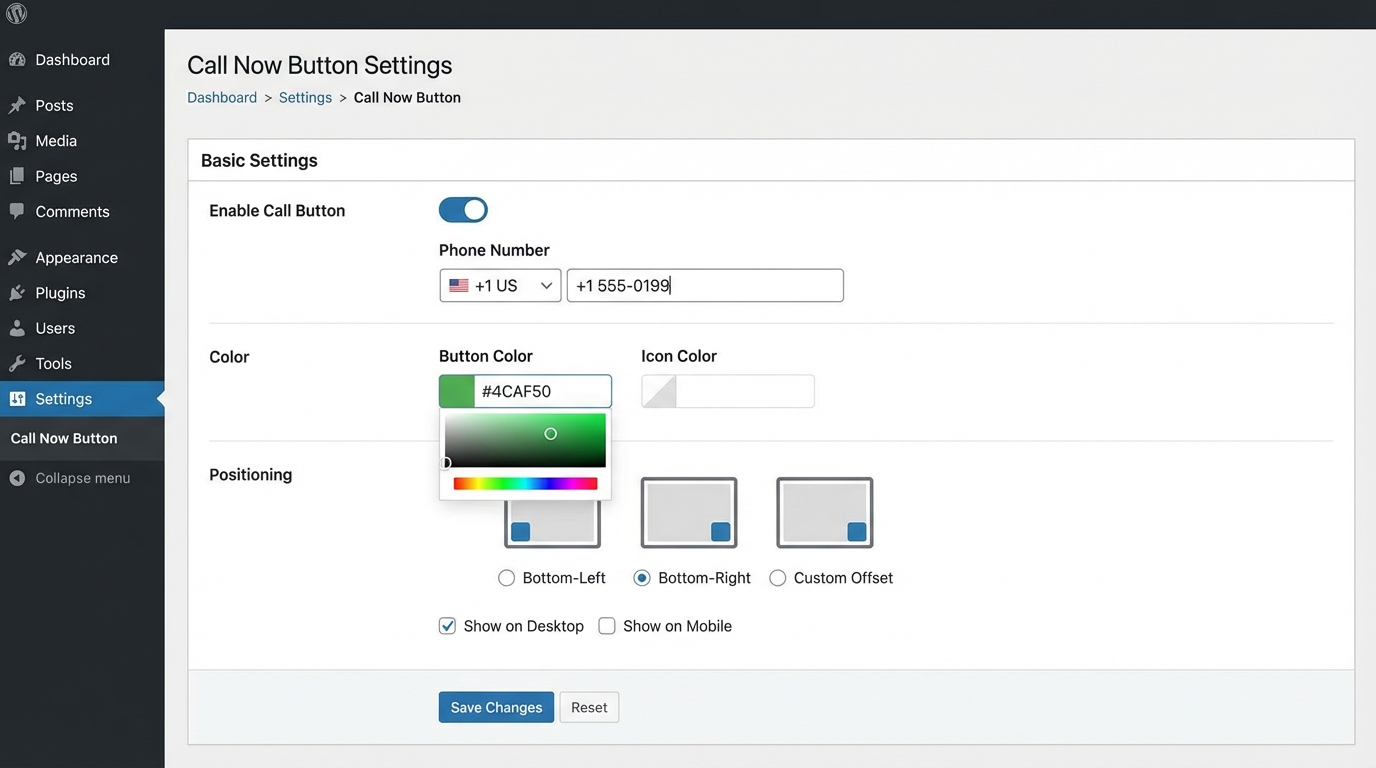Click the Save Changes button
The height and width of the screenshot is (768, 1376).
(x=496, y=707)
